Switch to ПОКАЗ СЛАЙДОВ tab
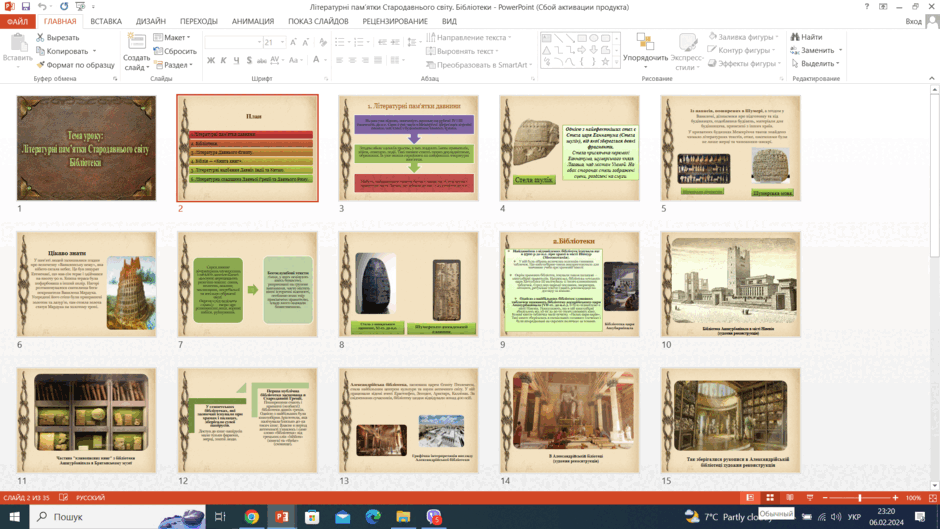Viewport: 940px width, 529px height. (x=318, y=21)
